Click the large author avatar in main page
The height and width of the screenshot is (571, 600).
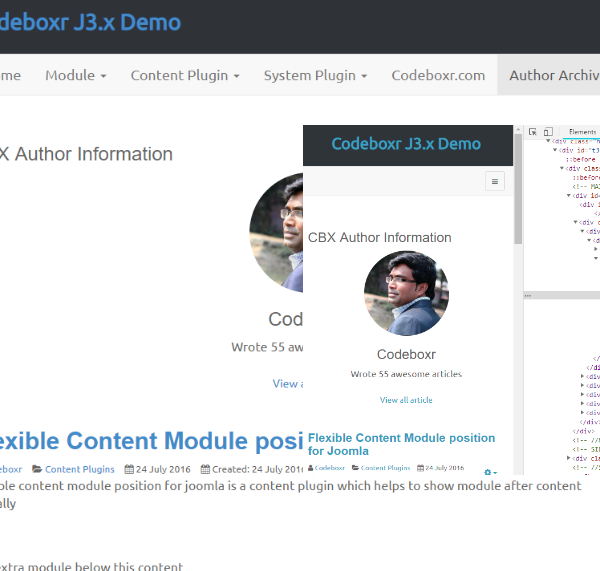click(x=276, y=232)
